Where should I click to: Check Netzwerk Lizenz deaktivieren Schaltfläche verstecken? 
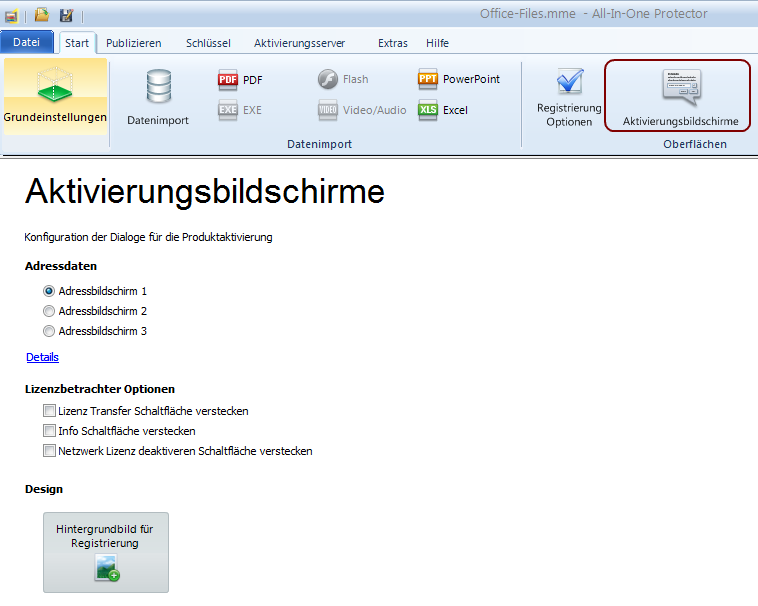point(49,451)
